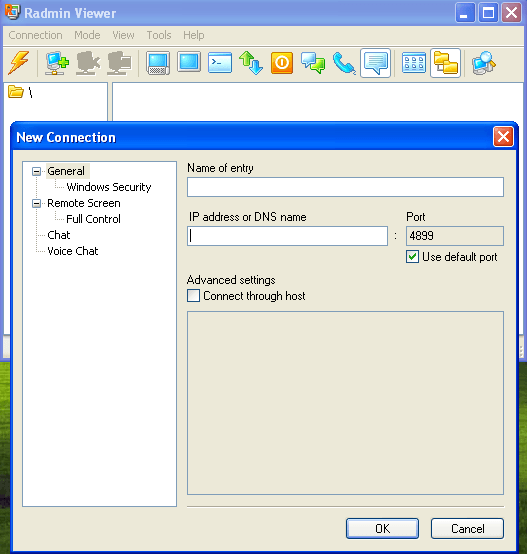Select Remote Screen tree item
Screen dimensions: 527x554
84,203
